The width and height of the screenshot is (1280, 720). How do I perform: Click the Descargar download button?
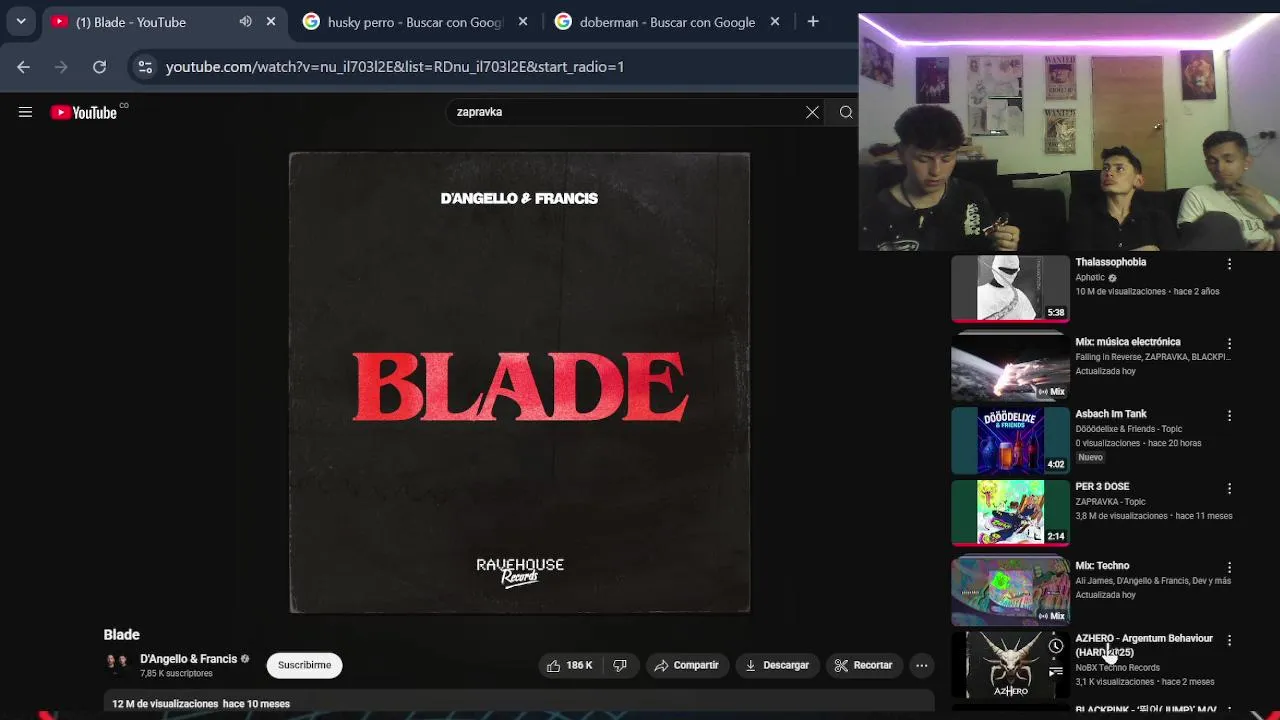click(777, 665)
